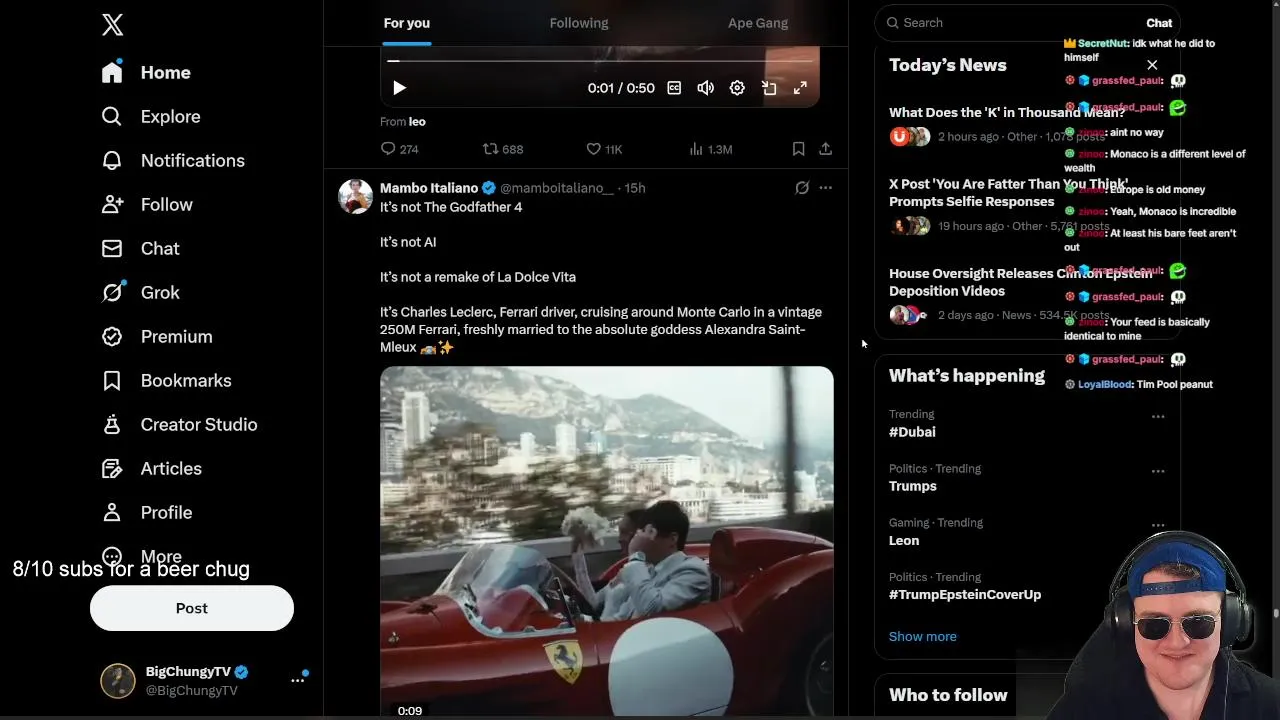Enter fullscreen on top video
Viewport: 1280px width, 720px height.
click(800, 88)
